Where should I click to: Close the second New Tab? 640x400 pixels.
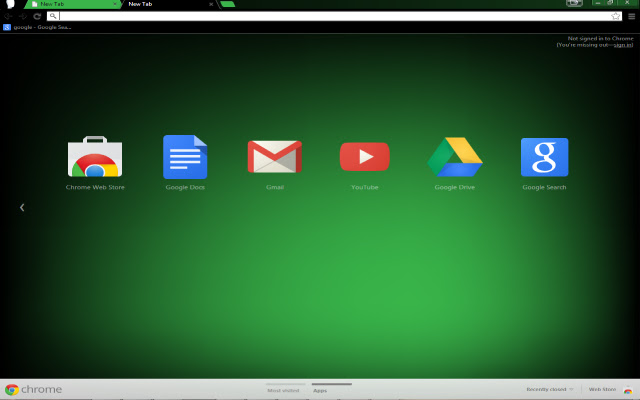coord(211,4)
